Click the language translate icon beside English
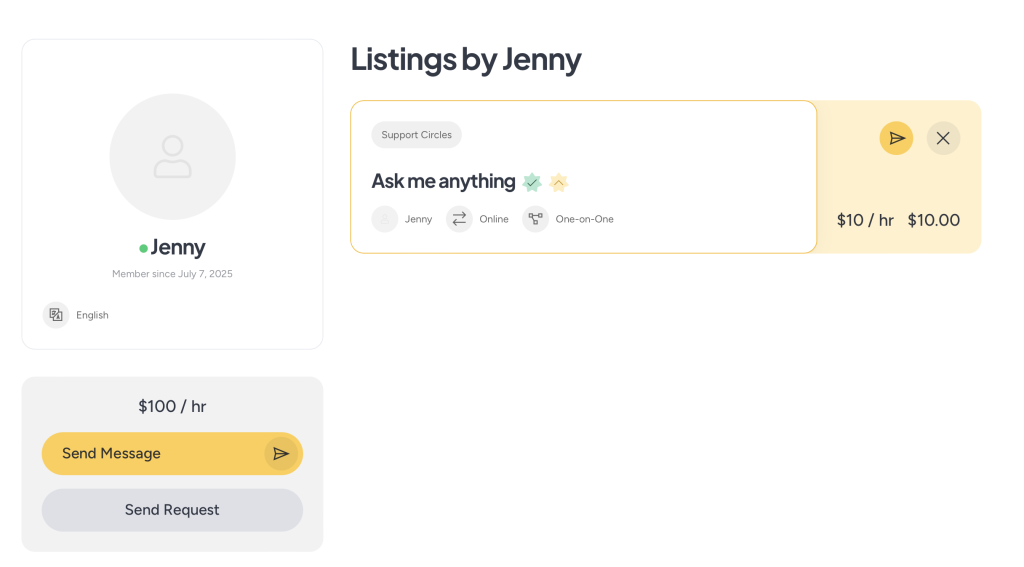 (x=56, y=315)
